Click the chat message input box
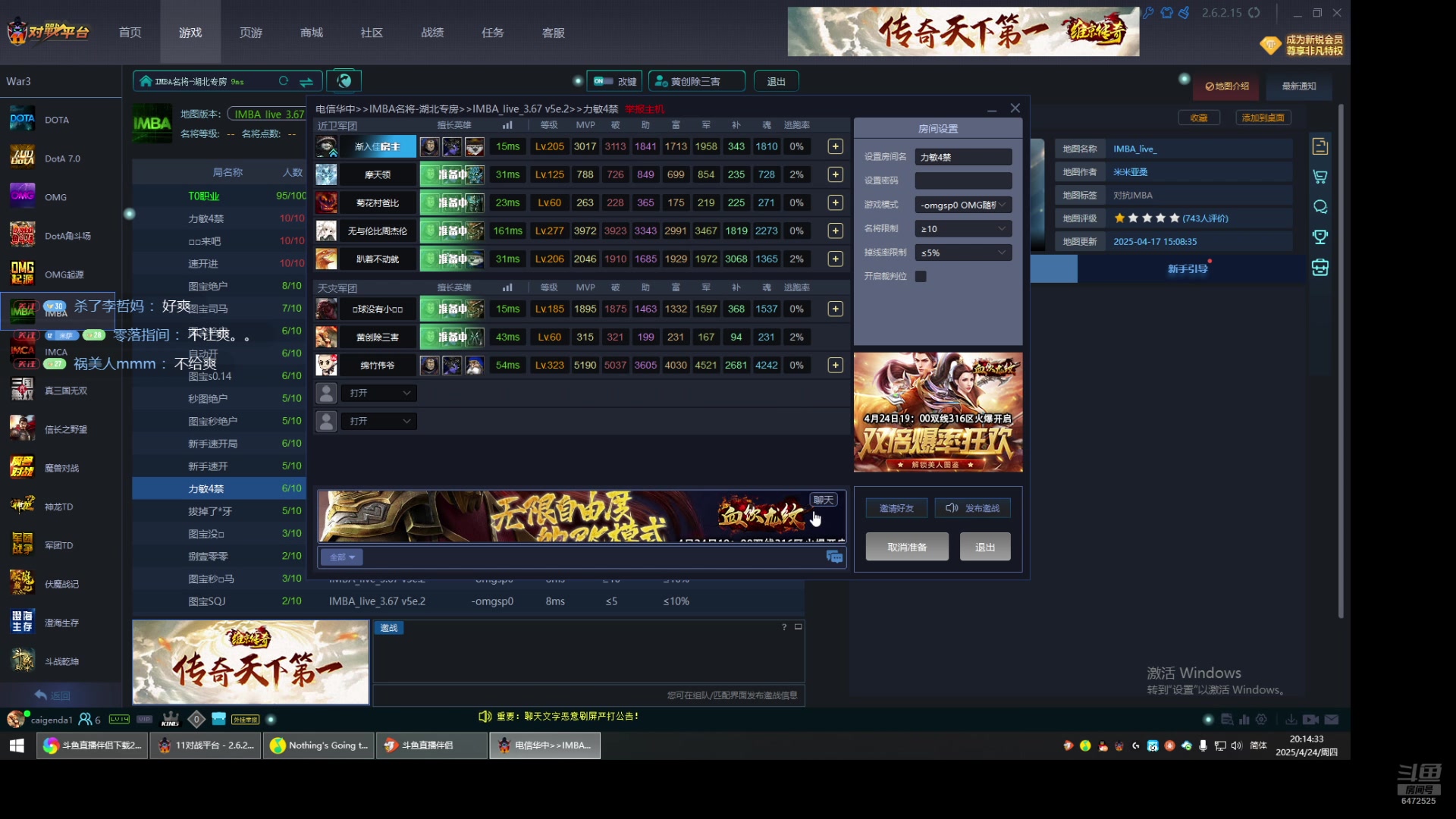The width and height of the screenshot is (1456, 819). point(591,557)
